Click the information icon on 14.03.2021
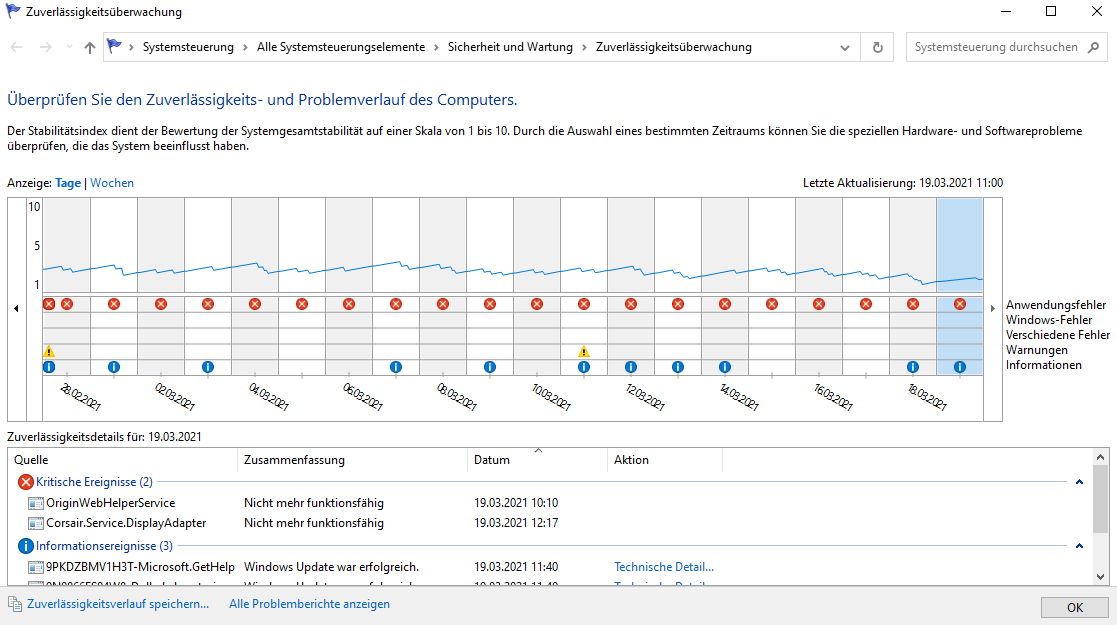This screenshot has height=625, width=1117. coord(725,367)
